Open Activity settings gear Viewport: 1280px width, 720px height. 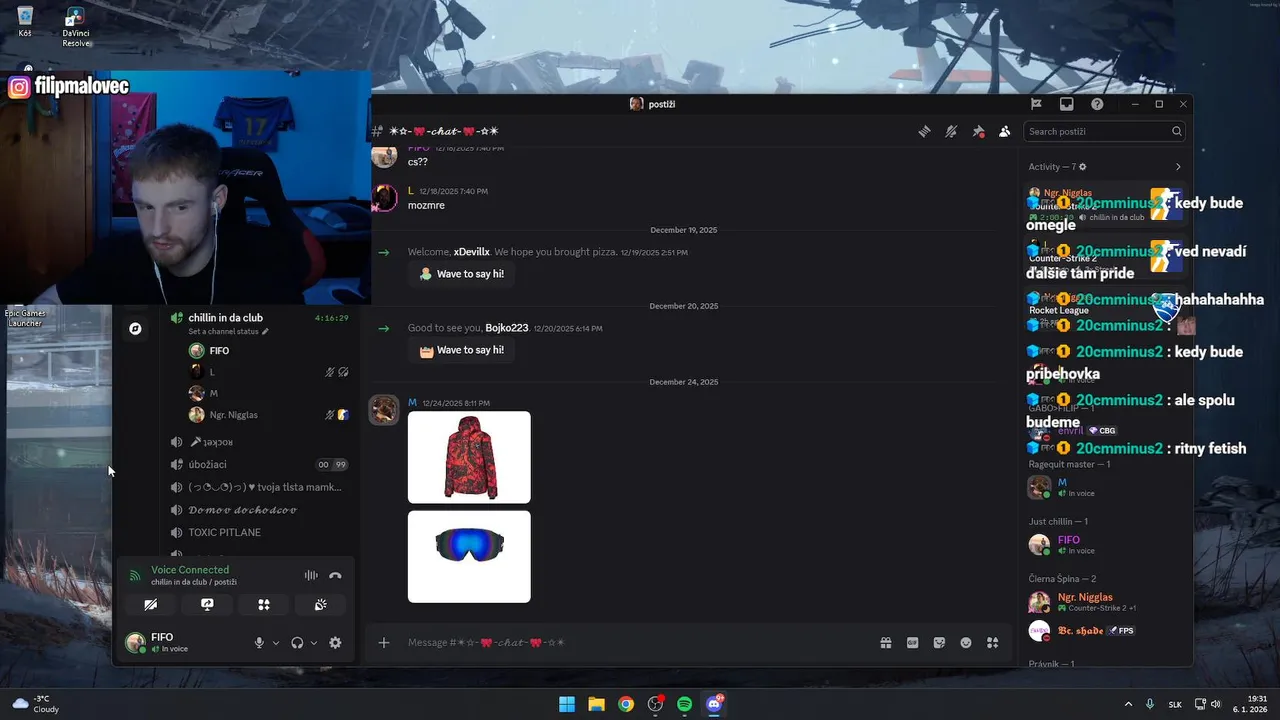[x=1082, y=167]
